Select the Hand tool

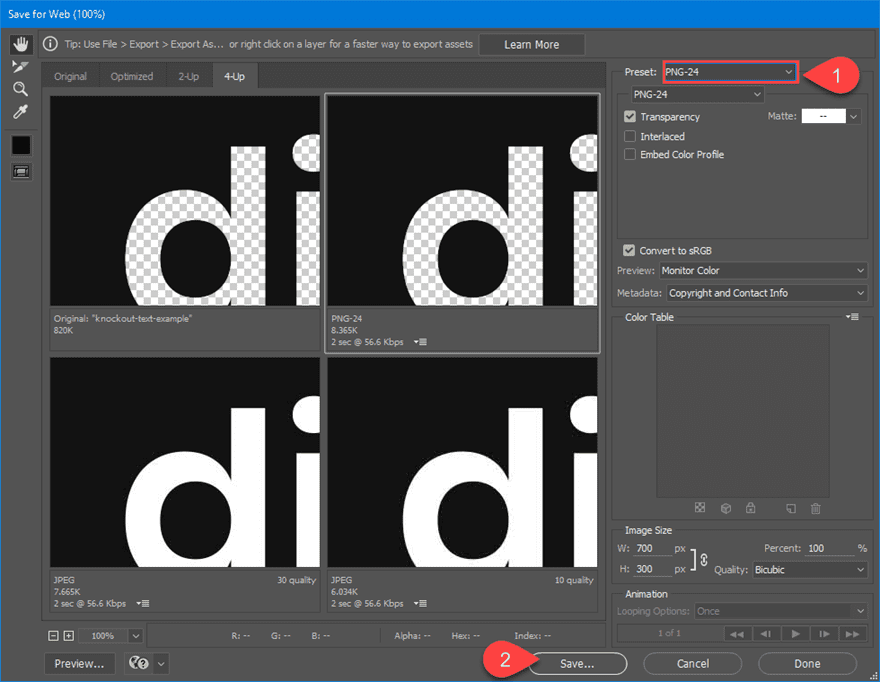20,44
